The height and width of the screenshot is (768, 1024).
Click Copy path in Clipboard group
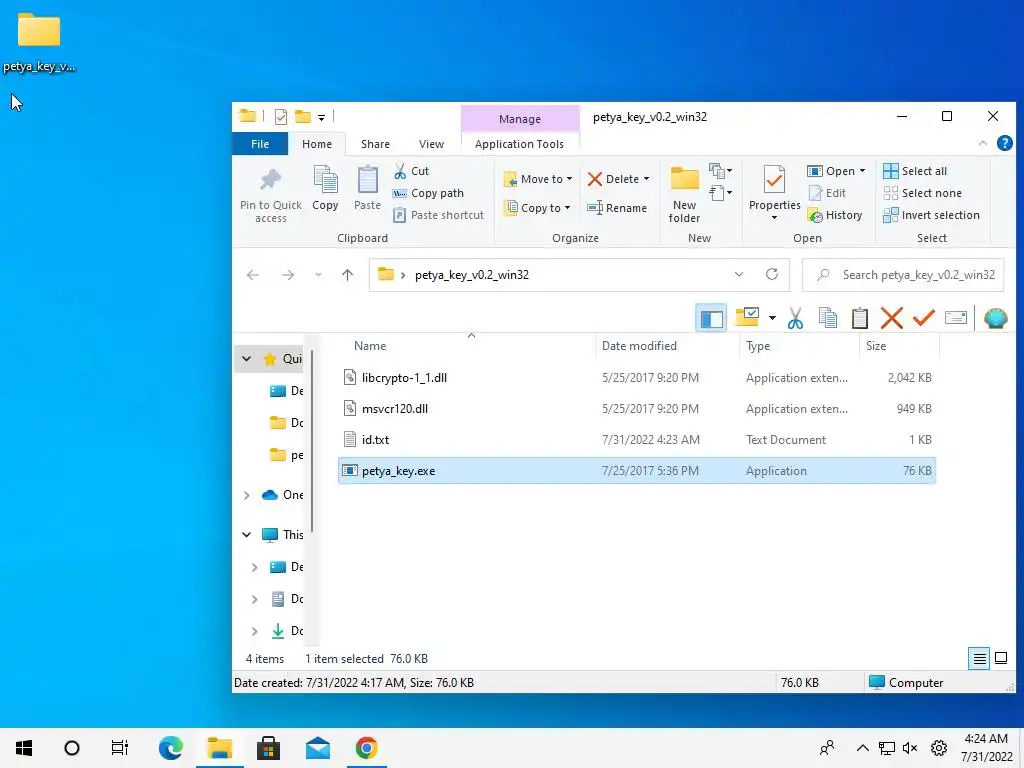(428, 193)
